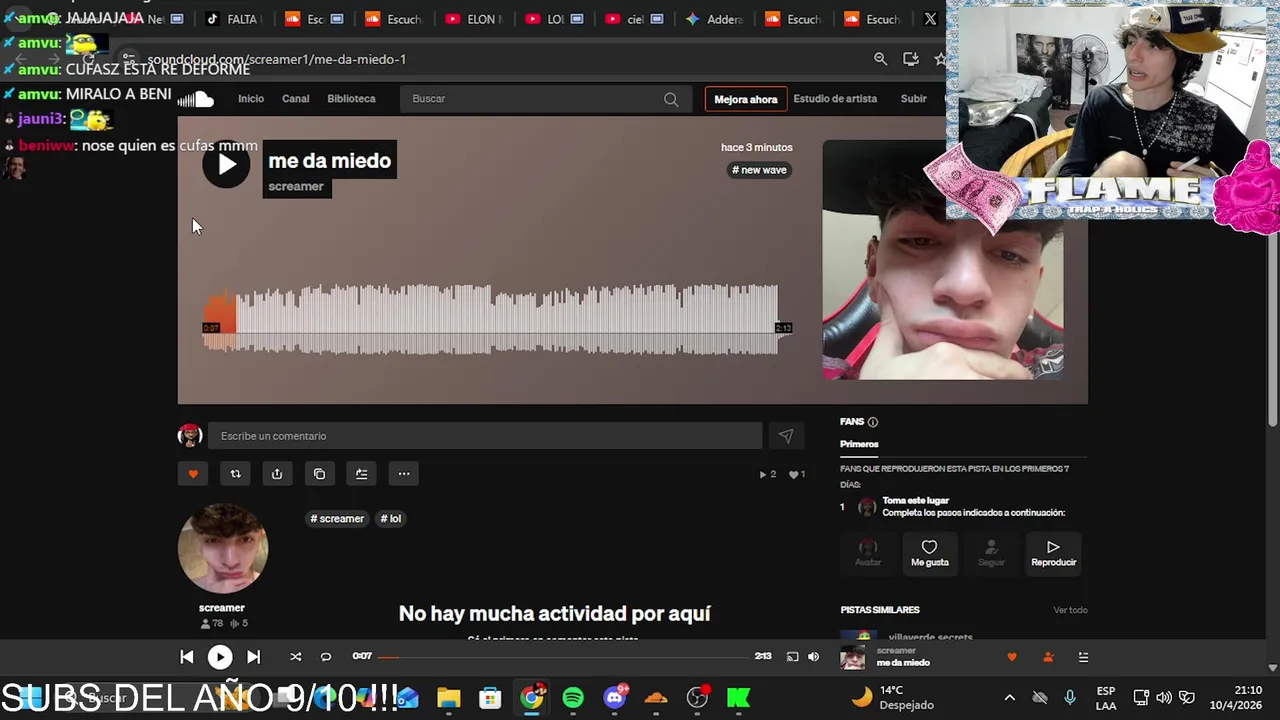This screenshot has width=1280, height=720.
Task: Click the 'screamer' name below the avatar
Action: [222, 608]
